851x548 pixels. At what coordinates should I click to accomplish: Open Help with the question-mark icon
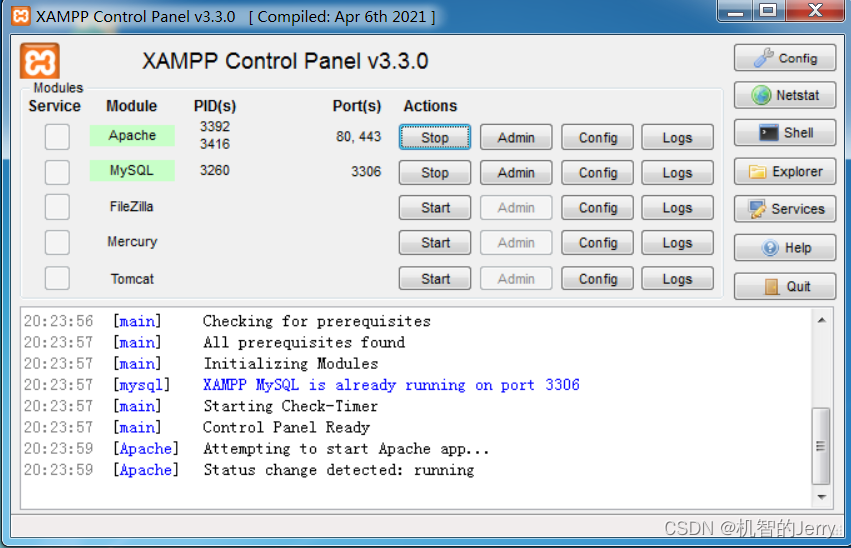tap(785, 248)
